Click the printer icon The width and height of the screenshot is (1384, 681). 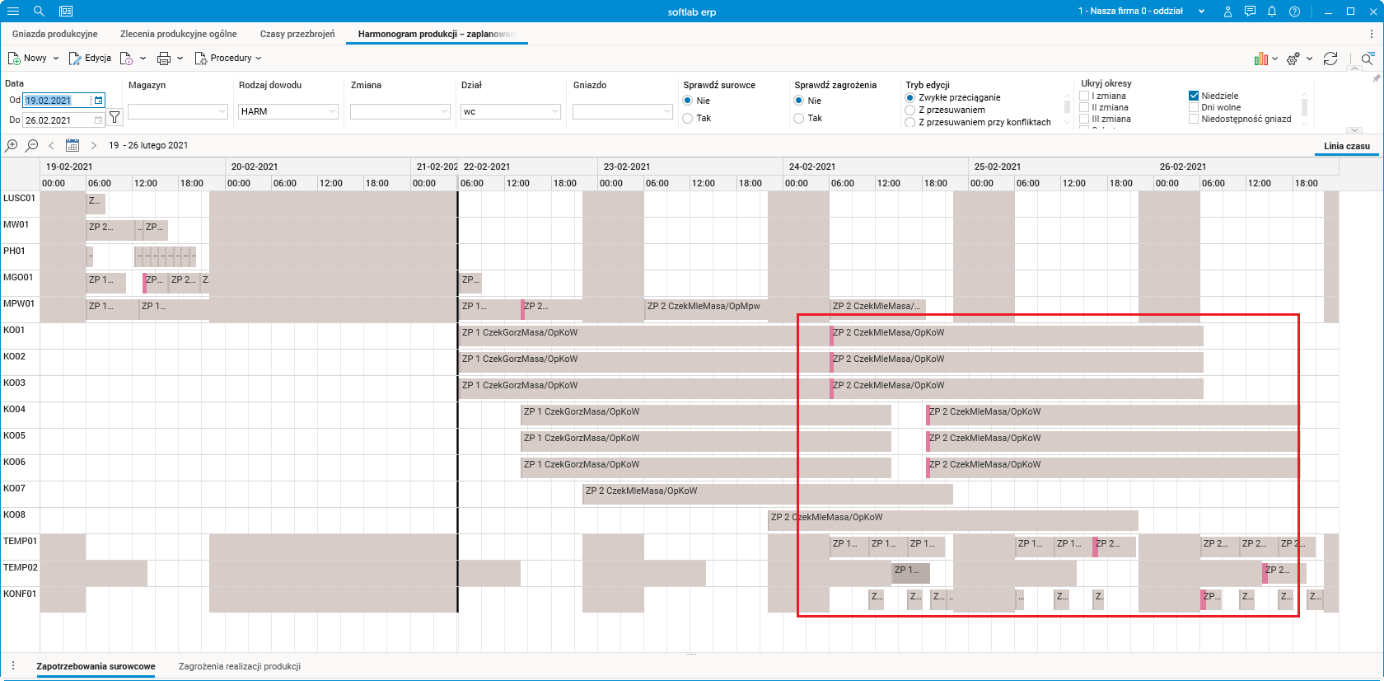coord(164,58)
